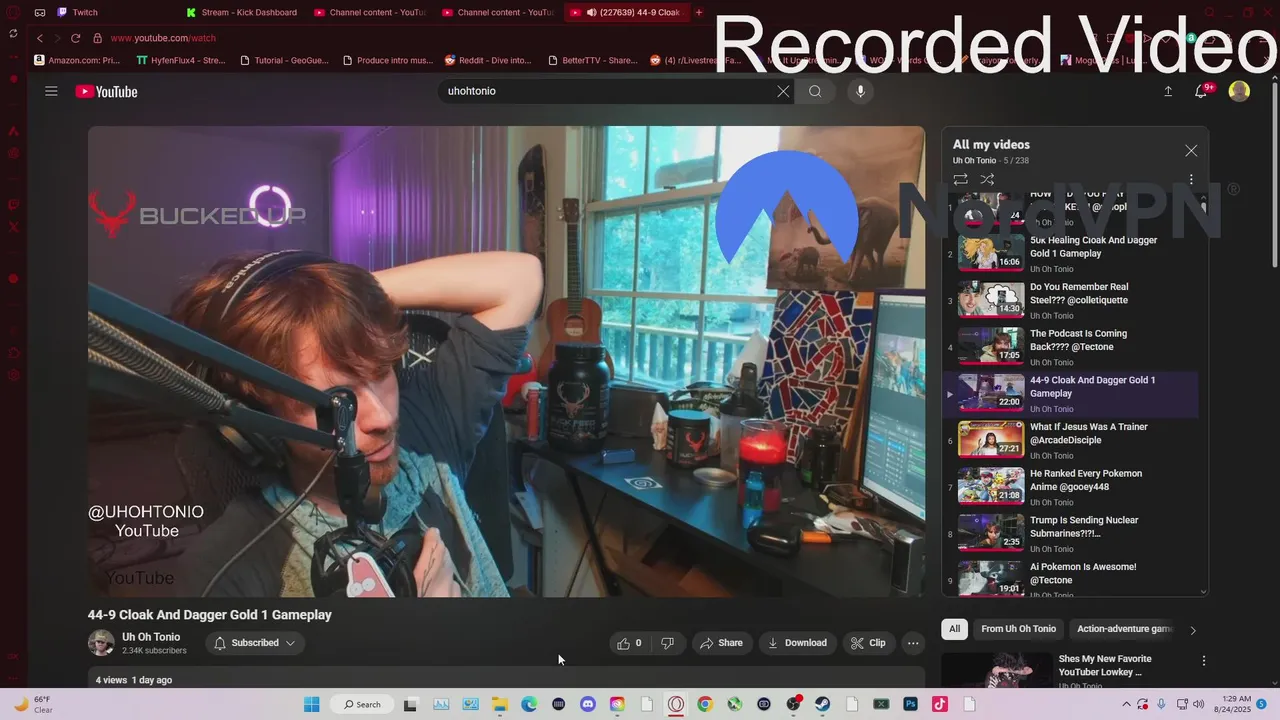This screenshot has width=1280, height=720.
Task: Play Ai Pokemon Is Awesome video
Action: click(x=1071, y=580)
